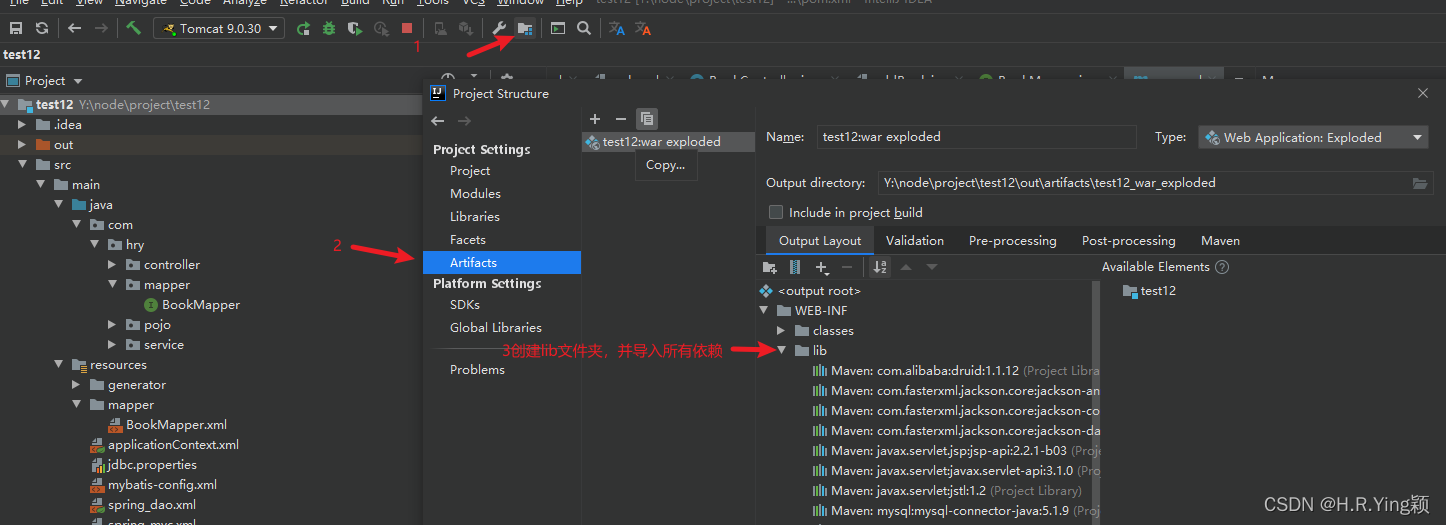The height and width of the screenshot is (525, 1446).
Task: Select Libraries in Project Settings
Action: pos(474,217)
